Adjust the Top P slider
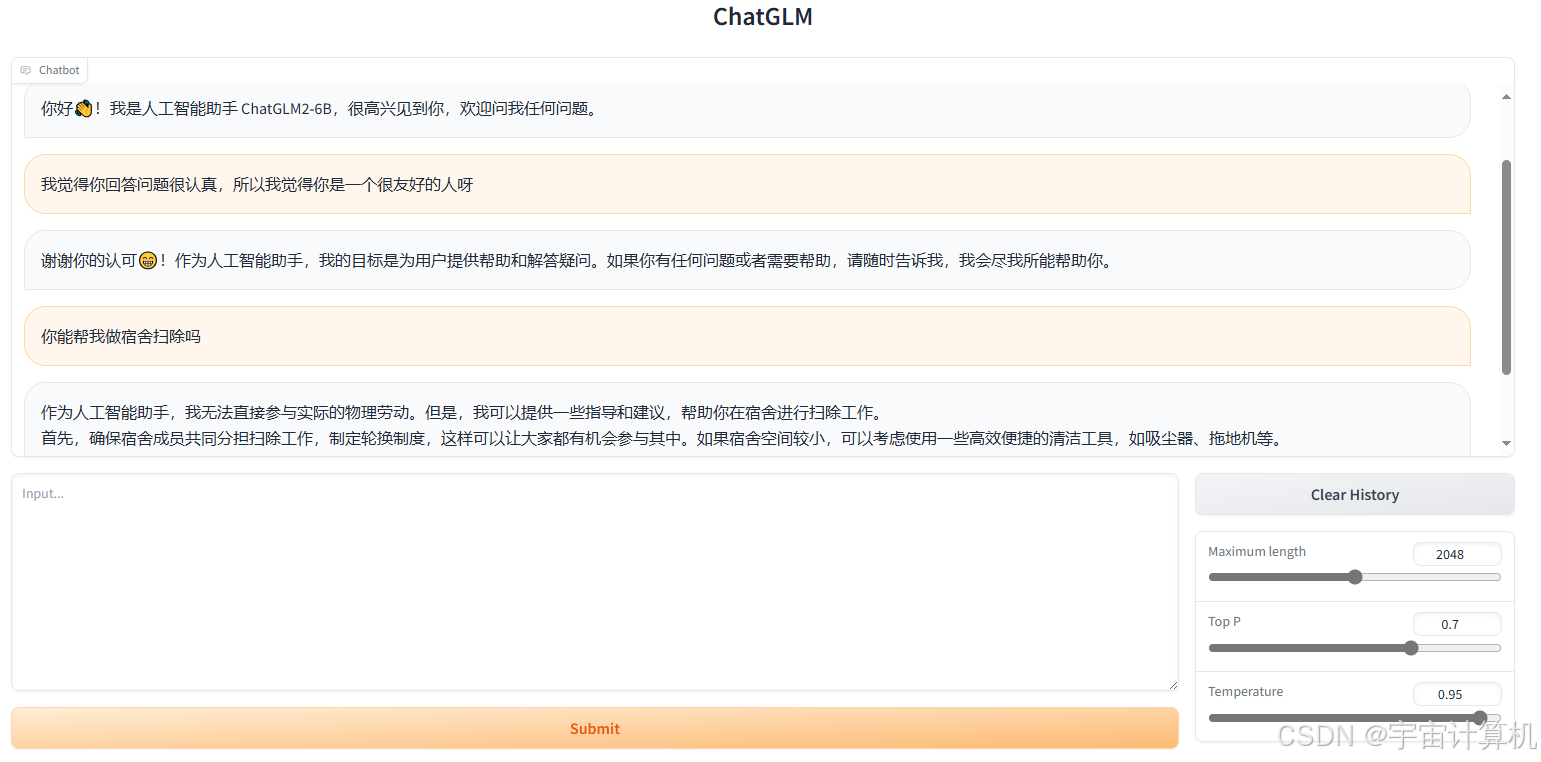Image resolution: width=1541 pixels, height=762 pixels. click(1354, 648)
